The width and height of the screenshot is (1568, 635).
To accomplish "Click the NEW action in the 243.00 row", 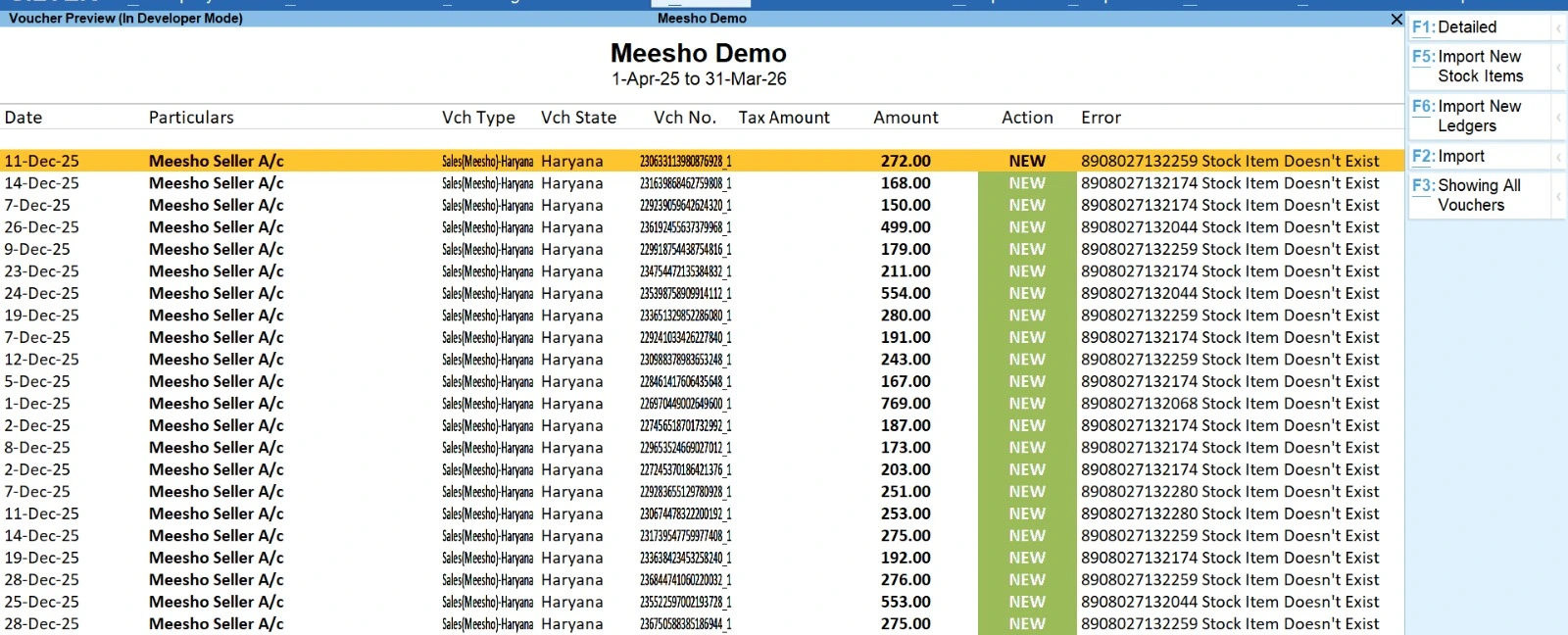I will point(1027,360).
